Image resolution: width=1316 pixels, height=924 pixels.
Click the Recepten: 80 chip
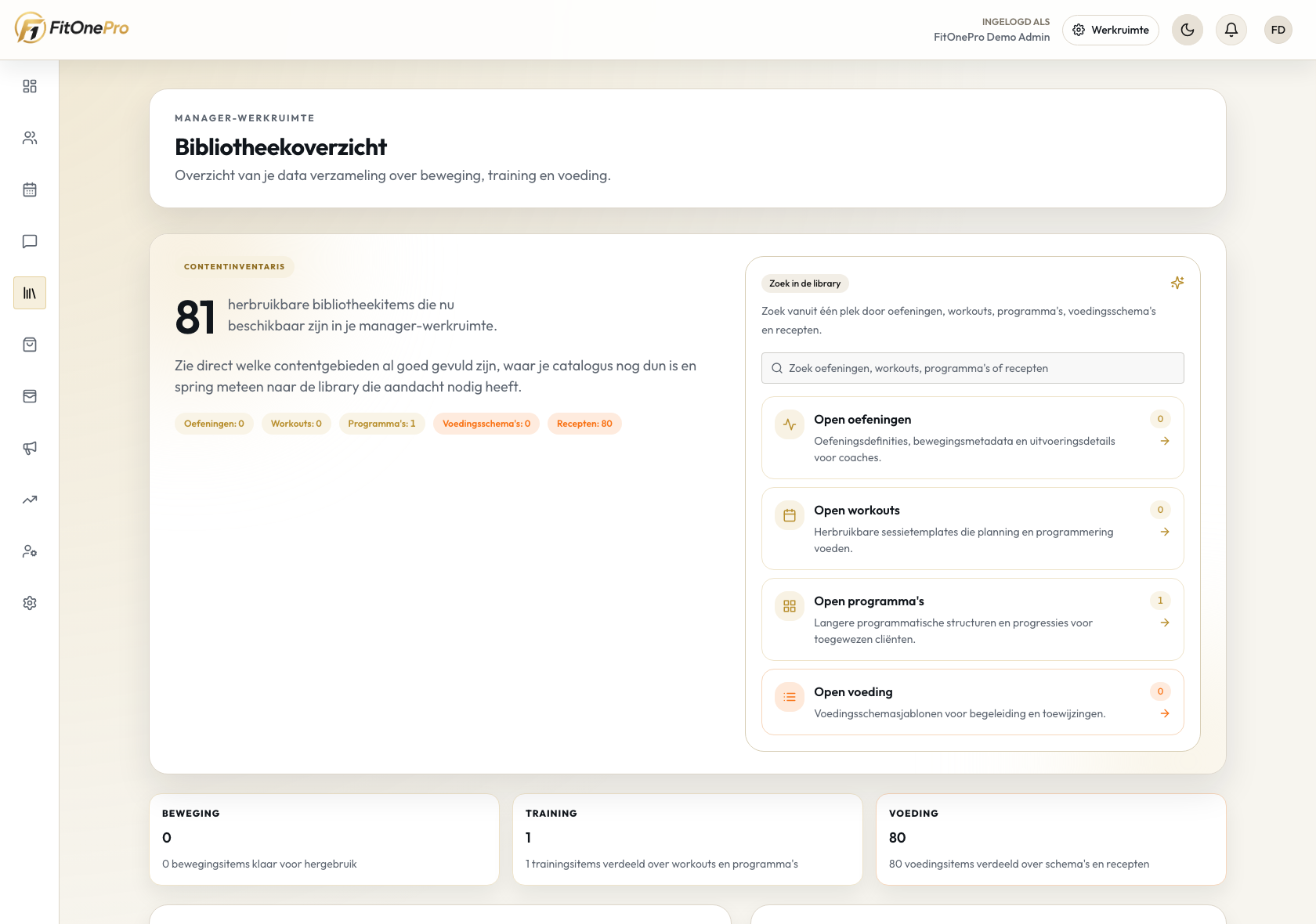(584, 424)
